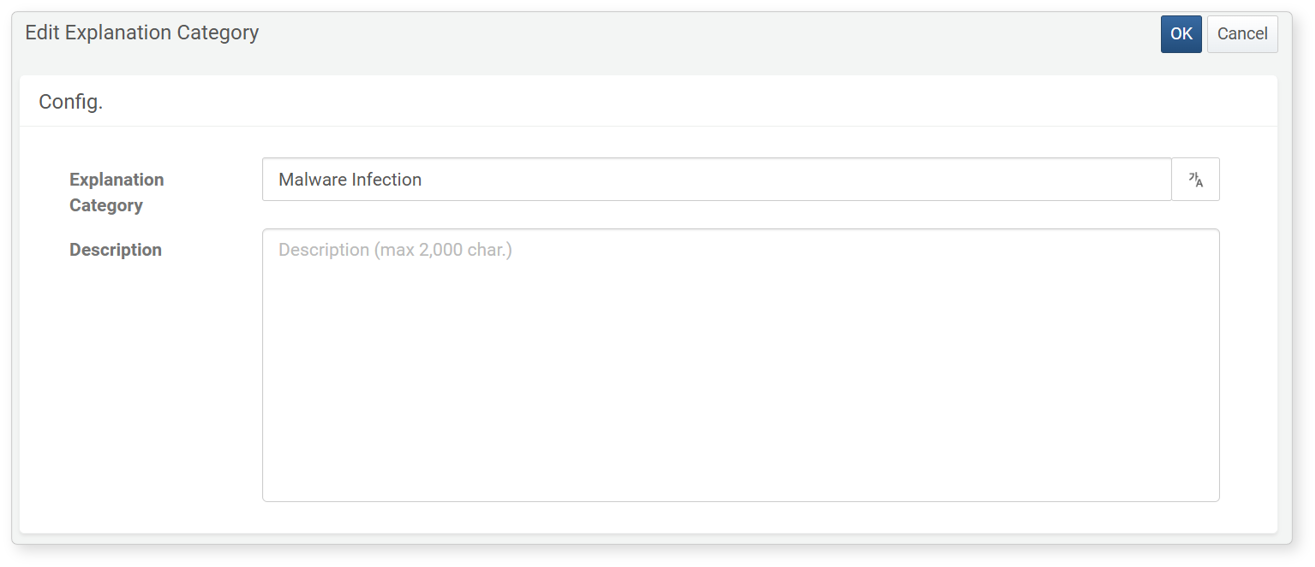Click the white Cancel button beside OK
The width and height of the screenshot is (1315, 567).
1242,34
